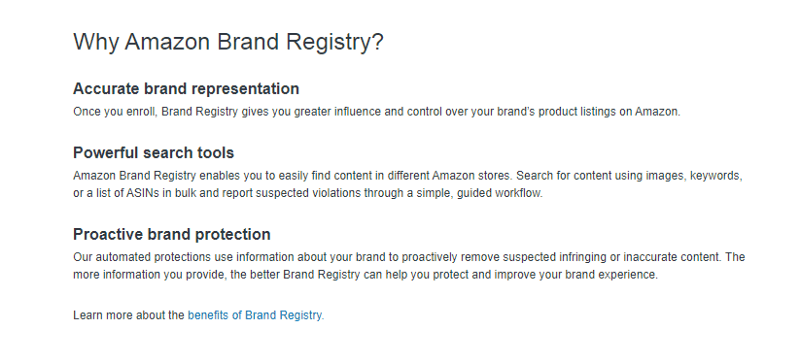Open the benefits of Brand Registry link
Image resolution: width=800 pixels, height=361 pixels.
[256, 315]
